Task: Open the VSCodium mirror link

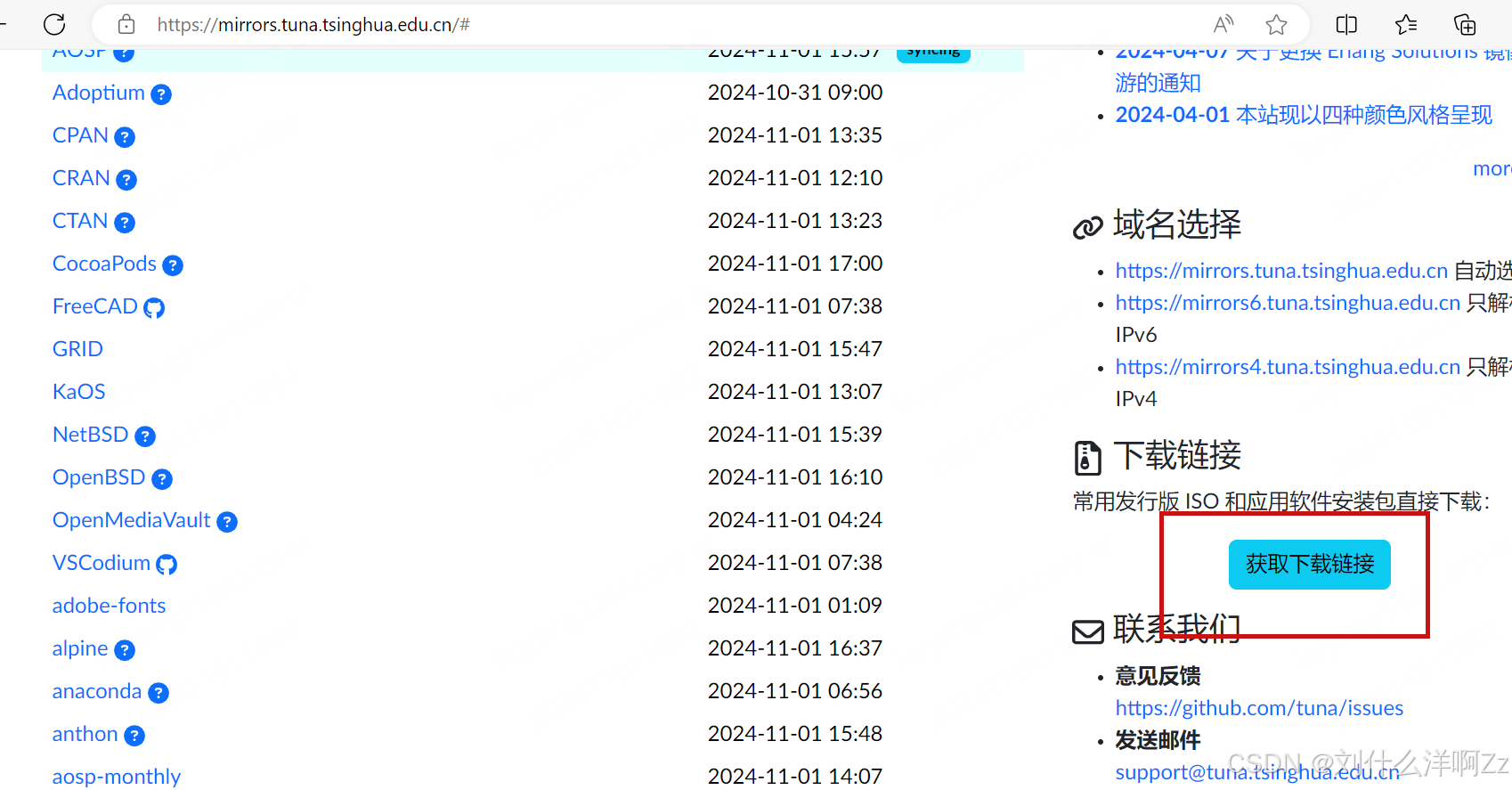Action: [x=102, y=563]
